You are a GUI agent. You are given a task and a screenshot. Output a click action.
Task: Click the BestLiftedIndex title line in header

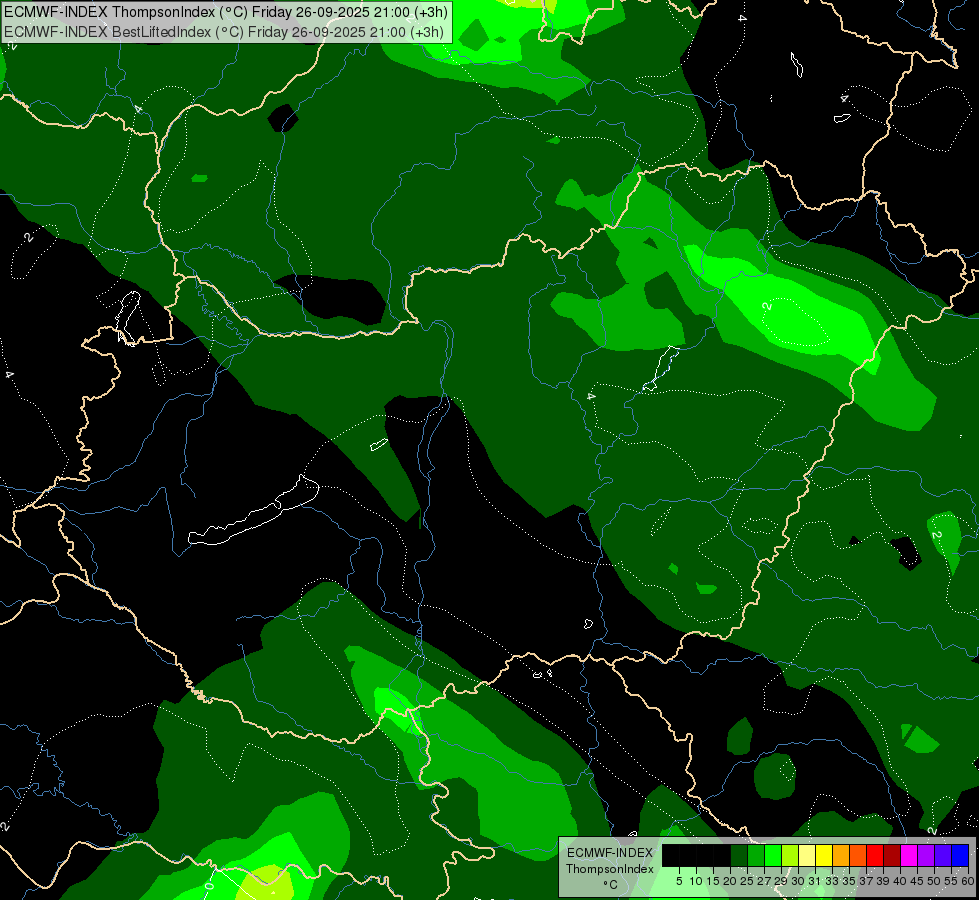point(224,32)
